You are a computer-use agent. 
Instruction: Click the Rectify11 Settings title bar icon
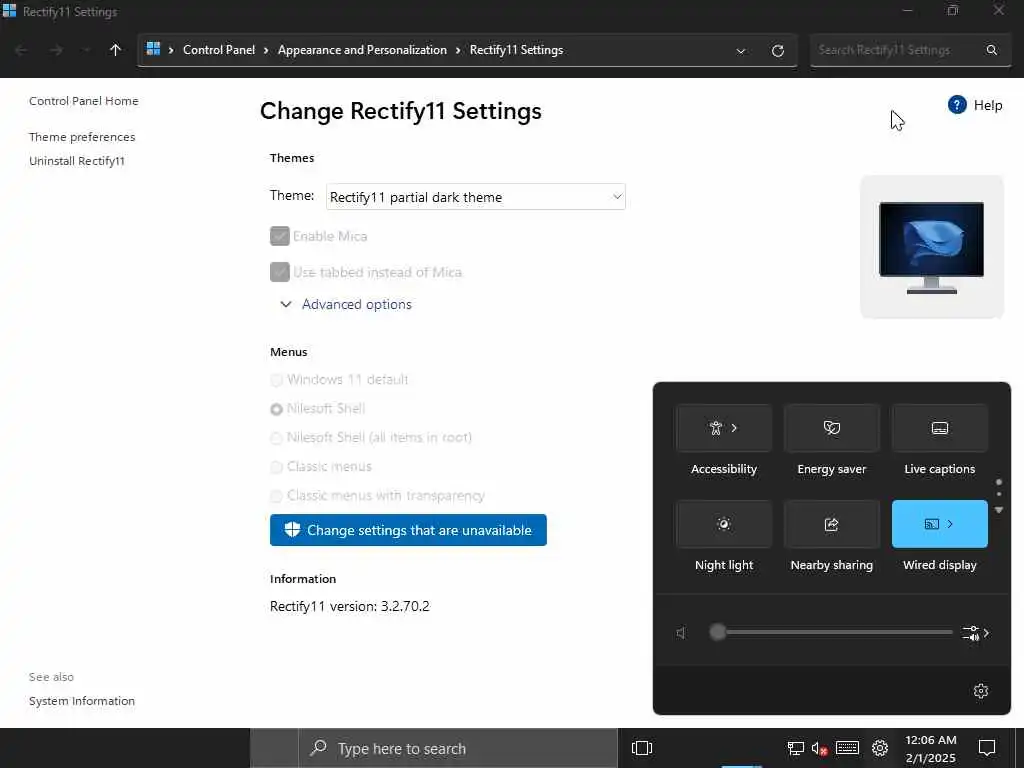pos(9,10)
